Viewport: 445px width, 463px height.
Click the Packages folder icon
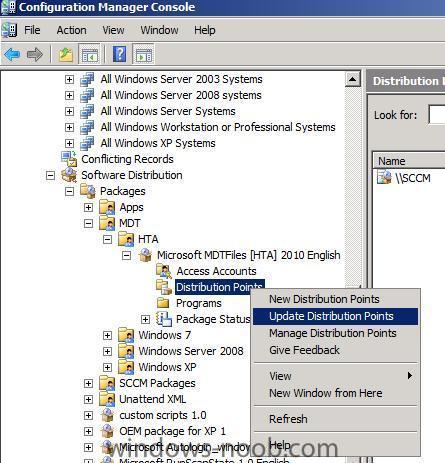88,191
